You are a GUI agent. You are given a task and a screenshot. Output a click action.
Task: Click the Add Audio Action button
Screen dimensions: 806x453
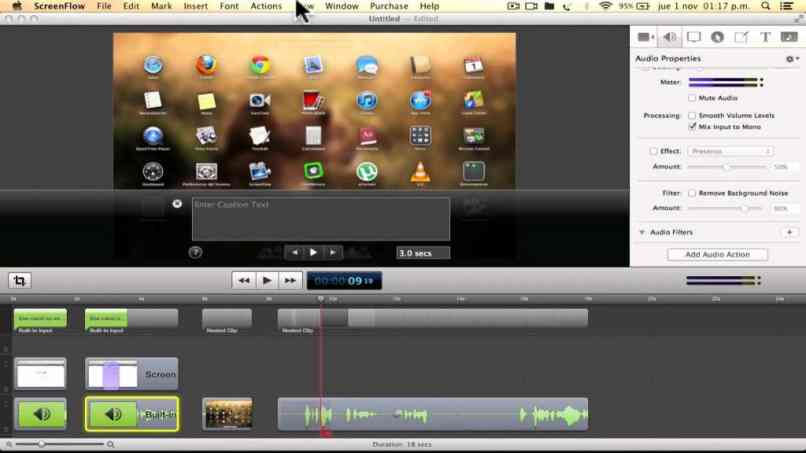click(x=717, y=255)
